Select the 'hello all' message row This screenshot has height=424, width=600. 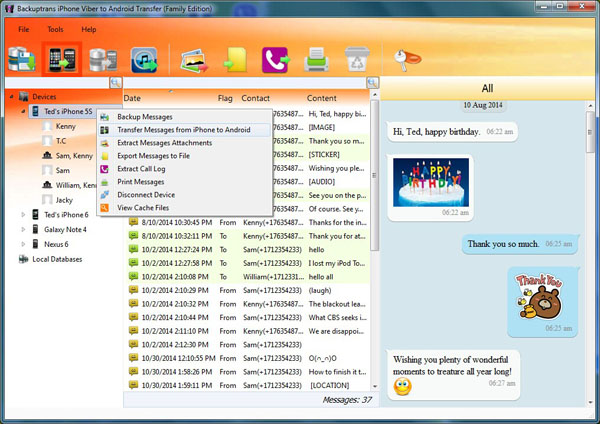pos(248,277)
